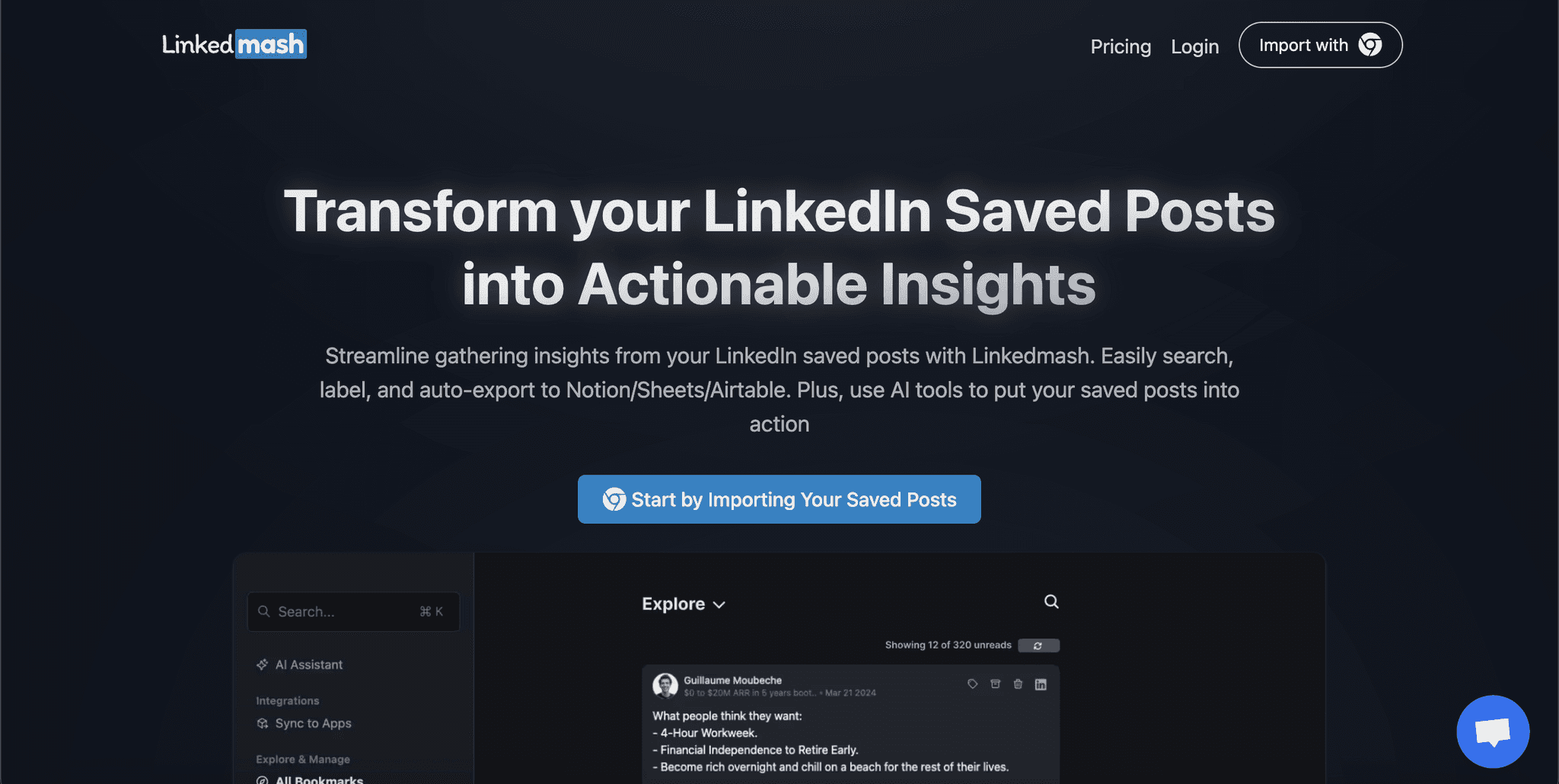The width and height of the screenshot is (1559, 784).
Task: Expand the Explore dropdown
Action: 683,604
